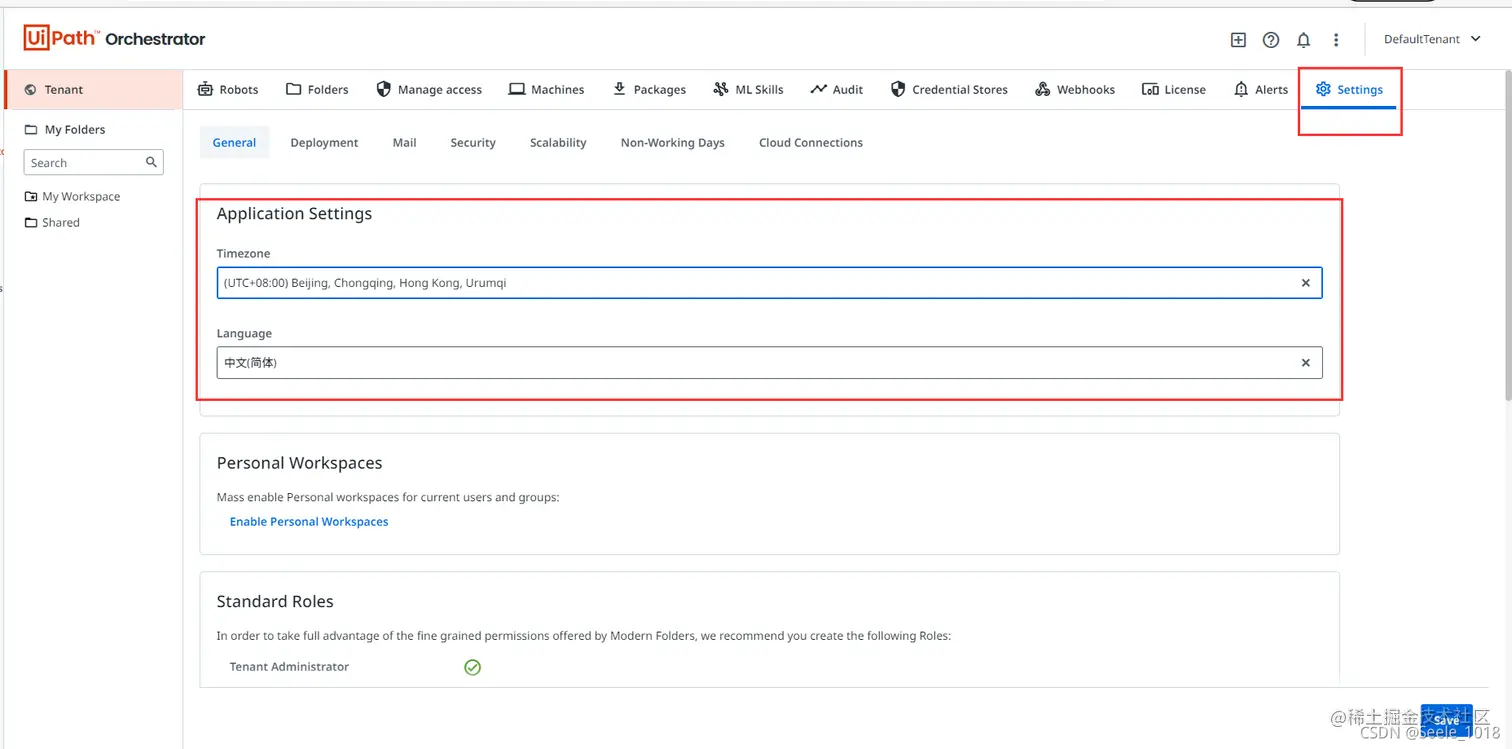Open the Alerts tab

(1261, 89)
